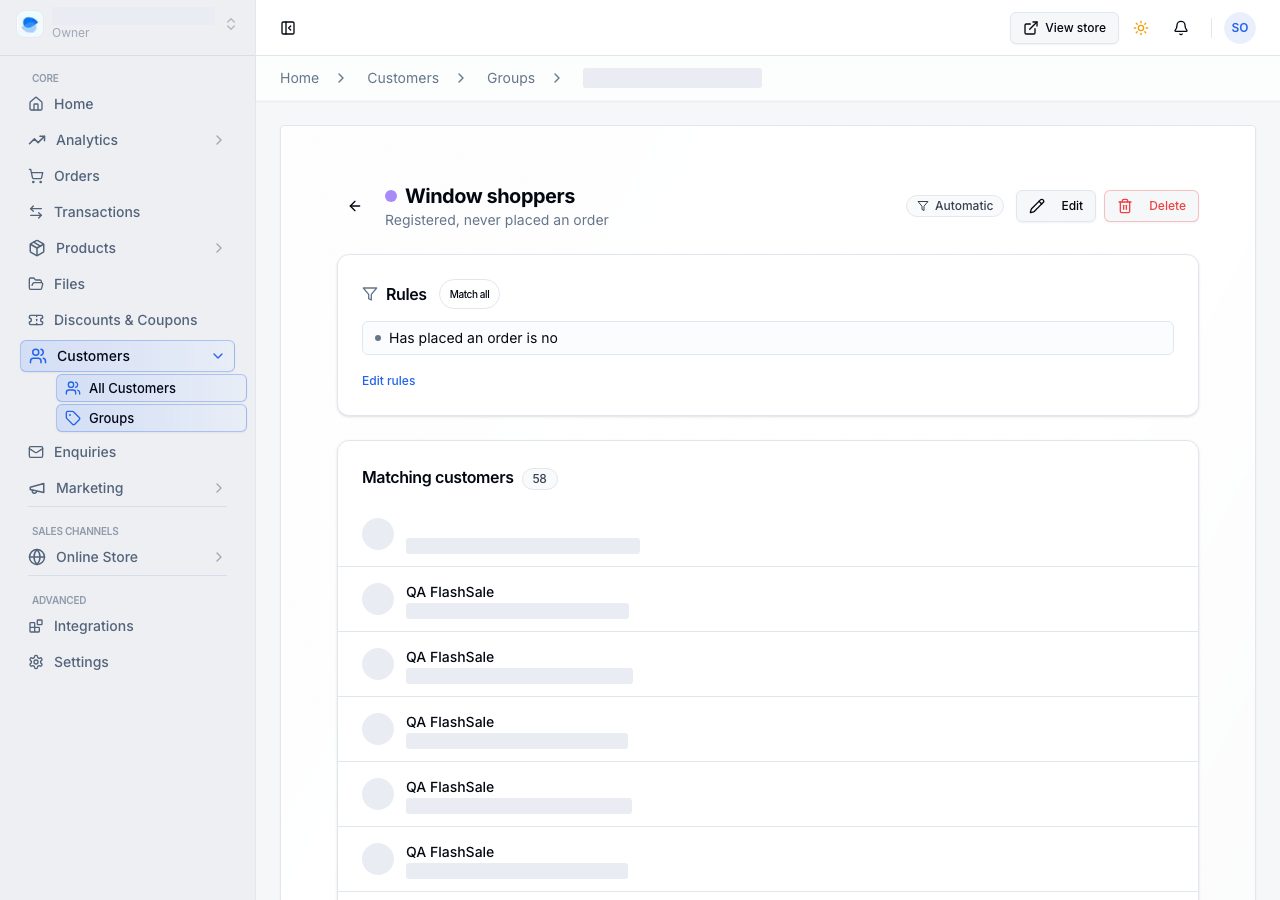Select All Customers submenu item
Viewport: 1280px width, 900px height.
click(x=151, y=388)
